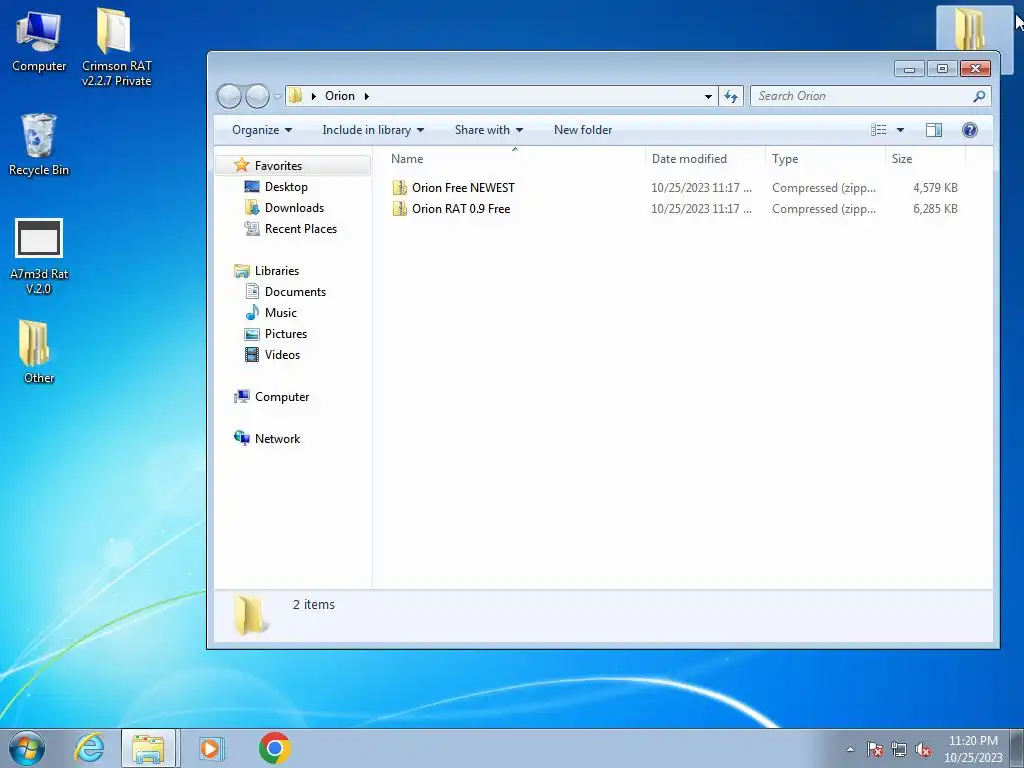Image resolution: width=1024 pixels, height=768 pixels.
Task: Open volume speaker tray icon
Action: 923,749
